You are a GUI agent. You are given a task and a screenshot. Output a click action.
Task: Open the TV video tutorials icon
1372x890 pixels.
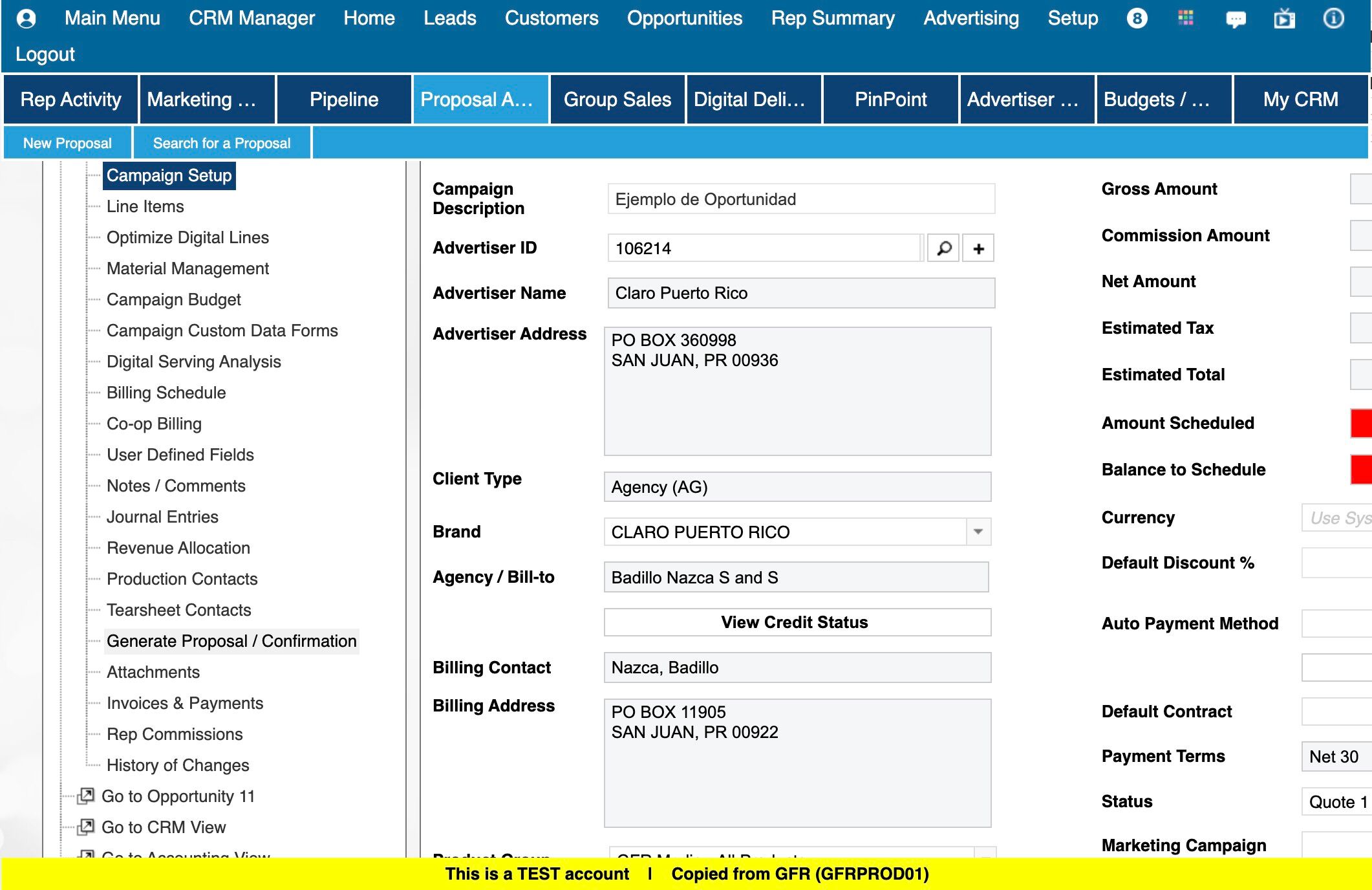click(x=1284, y=19)
